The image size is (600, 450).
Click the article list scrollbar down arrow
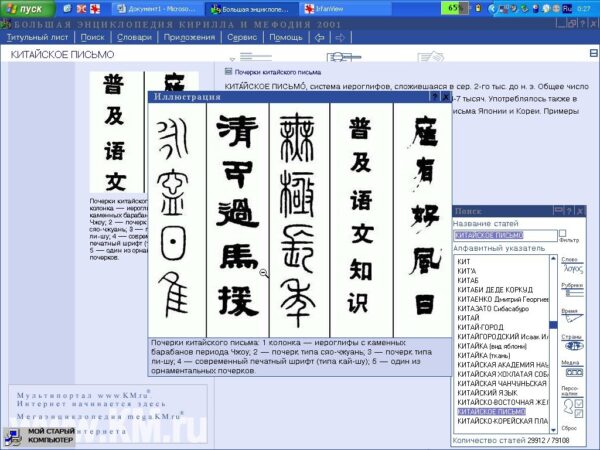[x=552, y=429]
